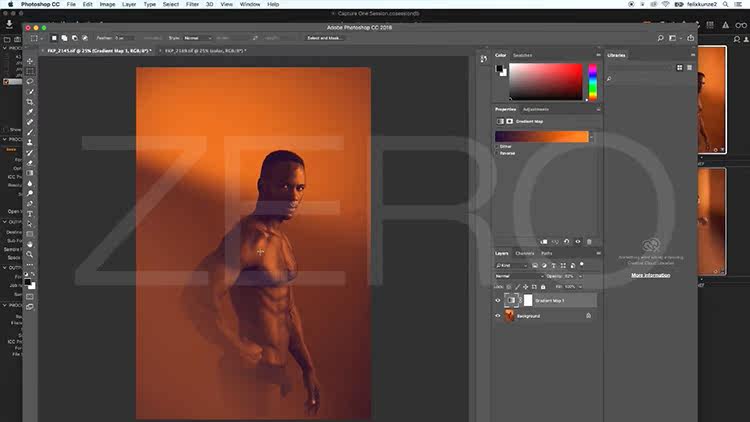Viewport: 750px width, 422px height.
Task: Select the Dodge tool
Action: click(x=30, y=193)
